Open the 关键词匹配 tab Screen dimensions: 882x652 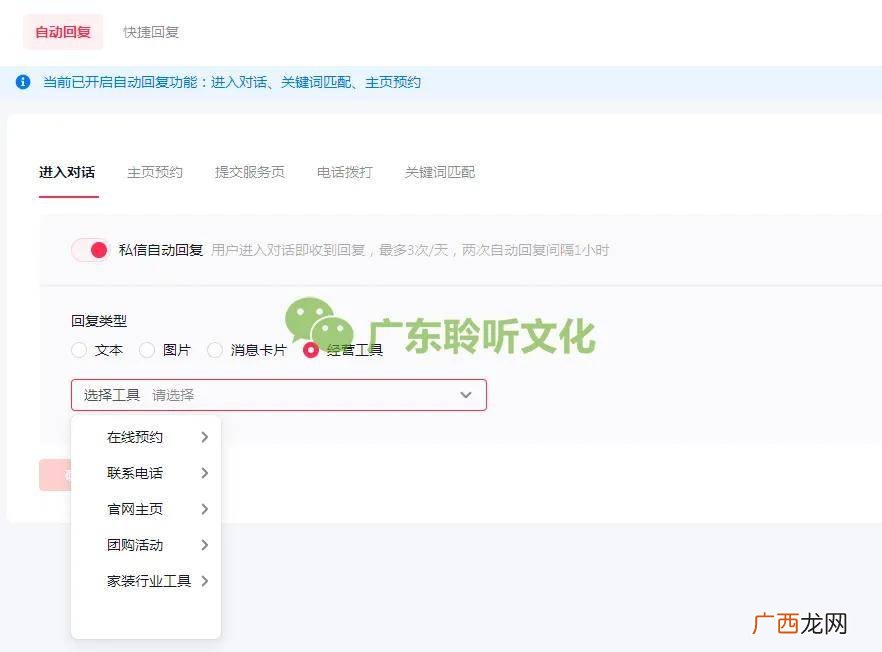tap(440, 172)
